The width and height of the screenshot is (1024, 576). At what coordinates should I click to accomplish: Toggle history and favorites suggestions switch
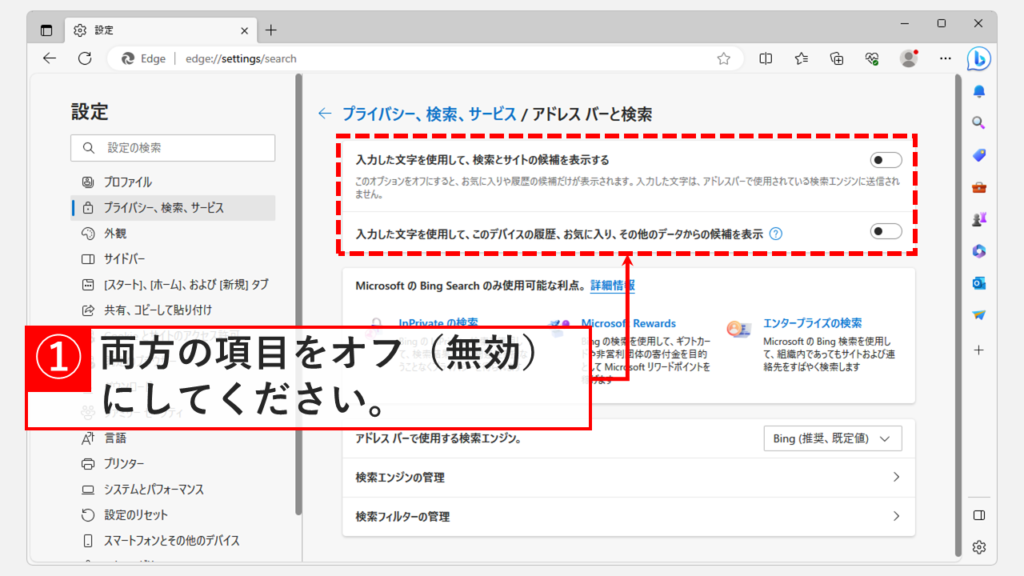point(885,232)
